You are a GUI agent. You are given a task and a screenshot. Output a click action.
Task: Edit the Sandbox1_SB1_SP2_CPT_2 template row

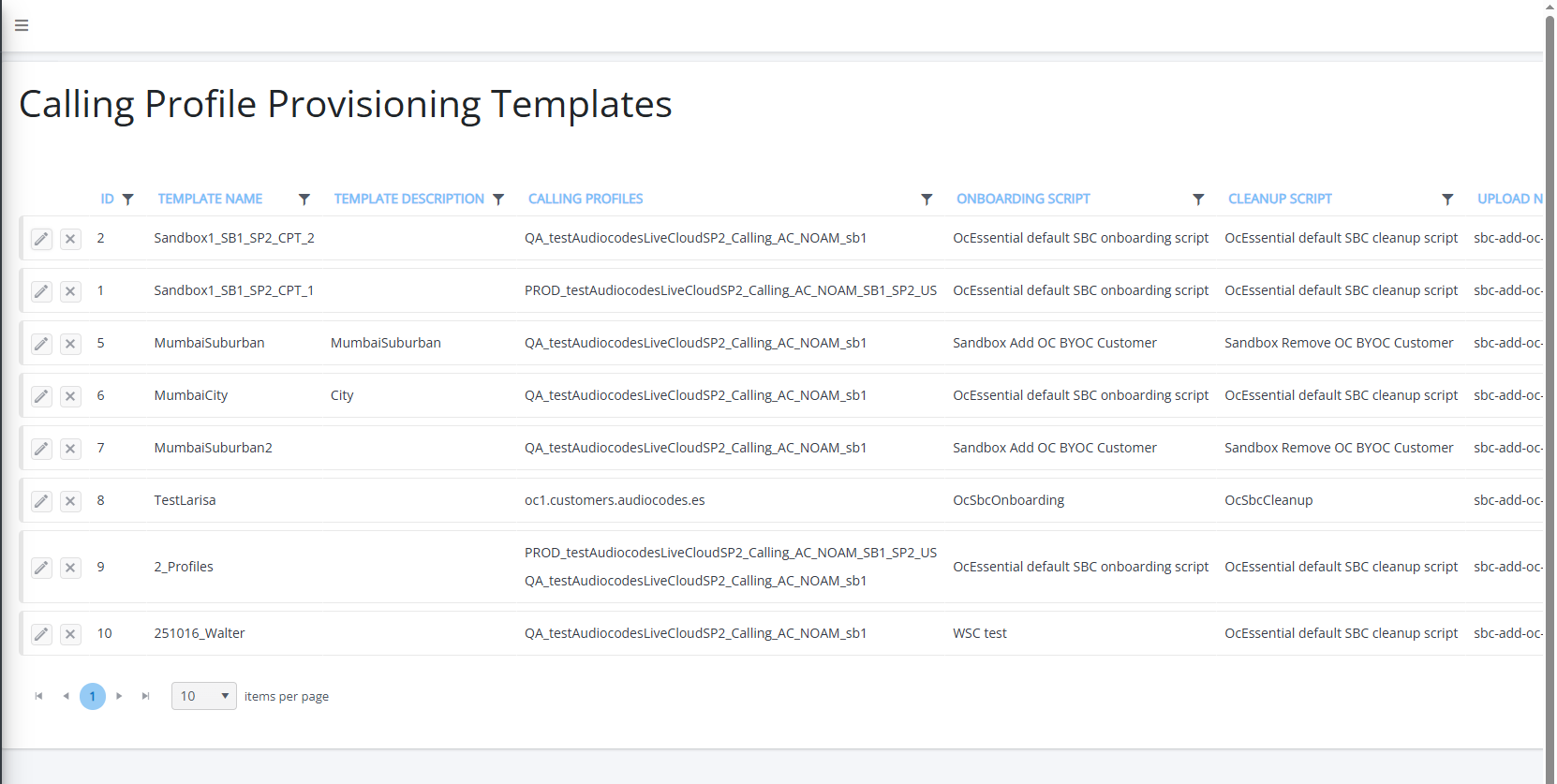41,239
